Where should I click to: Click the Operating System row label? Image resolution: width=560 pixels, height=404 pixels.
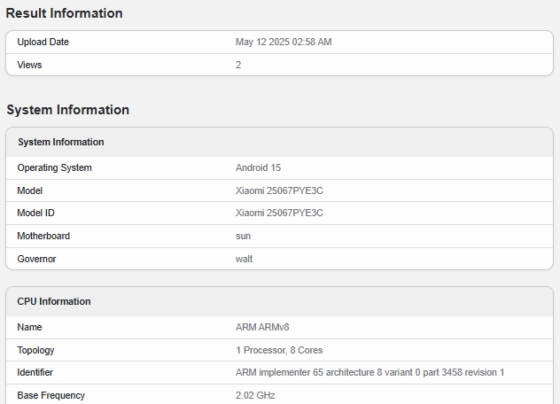pos(55,168)
